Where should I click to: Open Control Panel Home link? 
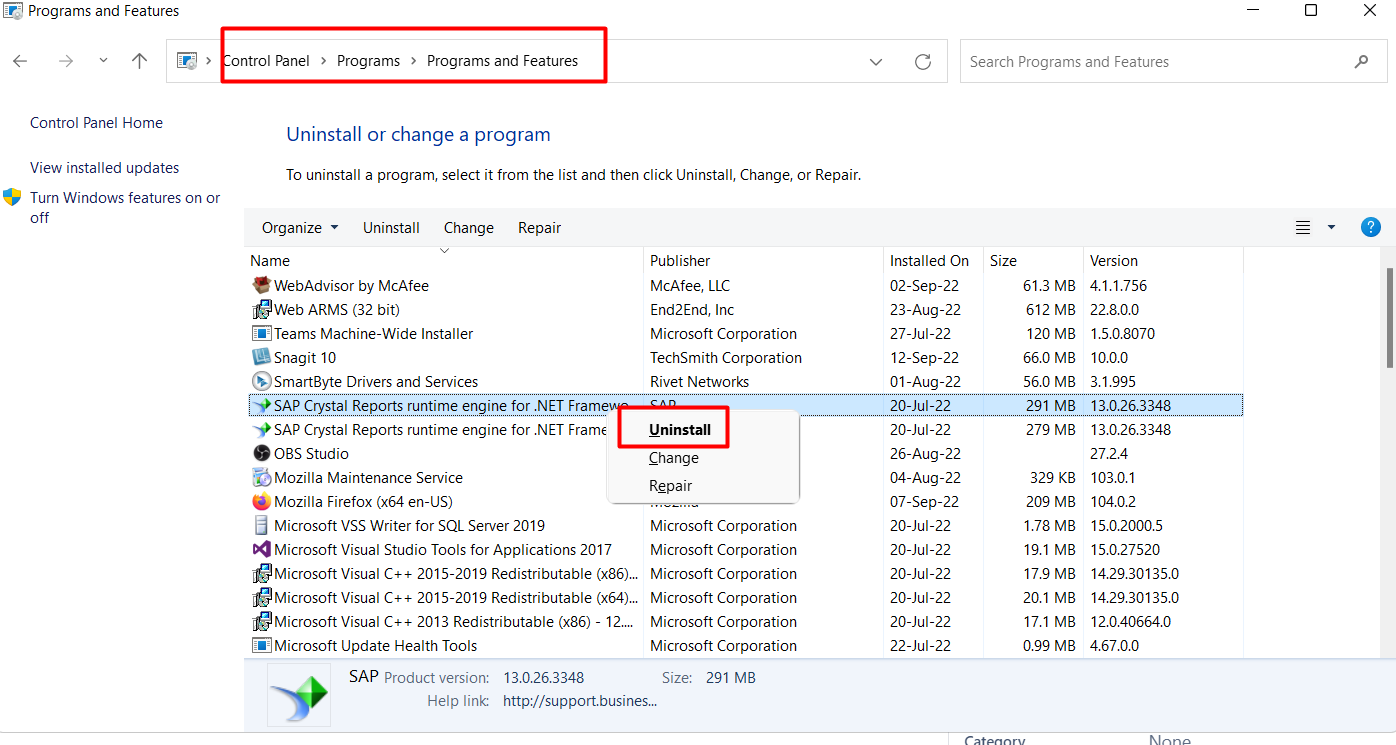click(x=96, y=123)
